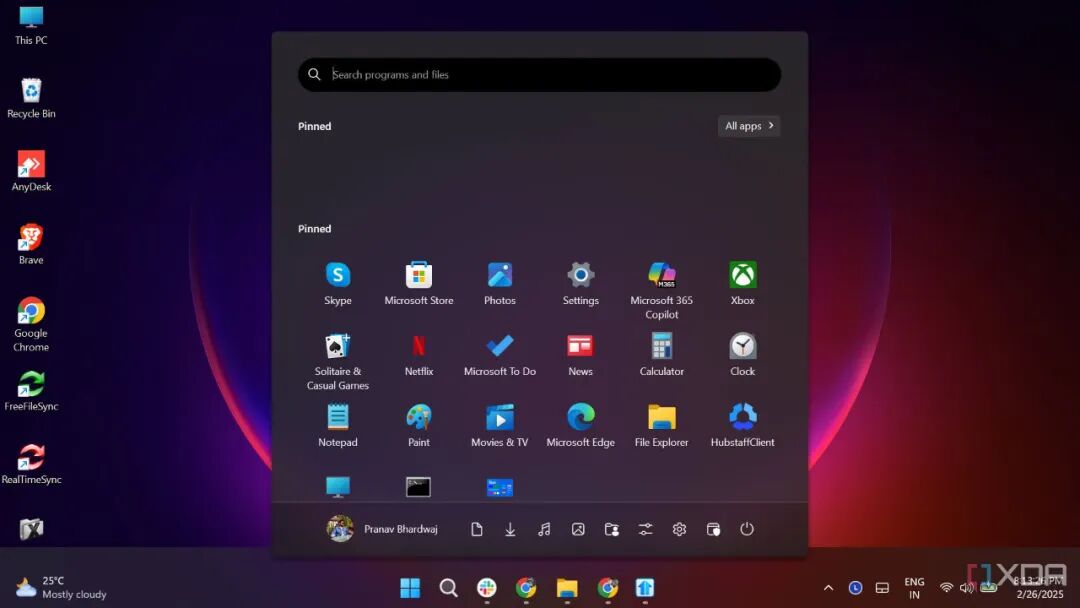
Task: Open Skype from the pinned apps
Action: pyautogui.click(x=338, y=284)
